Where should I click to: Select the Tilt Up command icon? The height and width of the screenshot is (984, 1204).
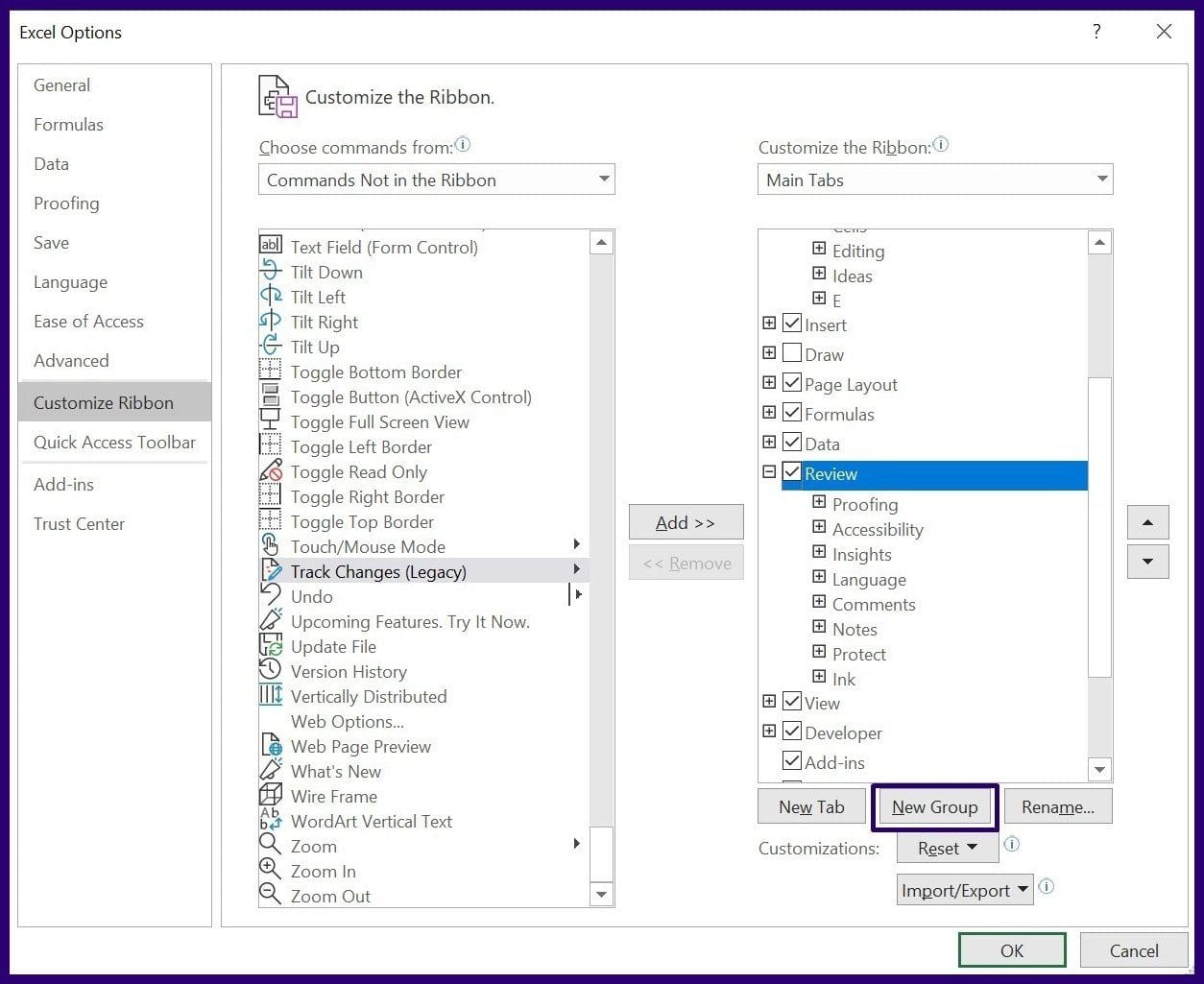click(x=271, y=347)
